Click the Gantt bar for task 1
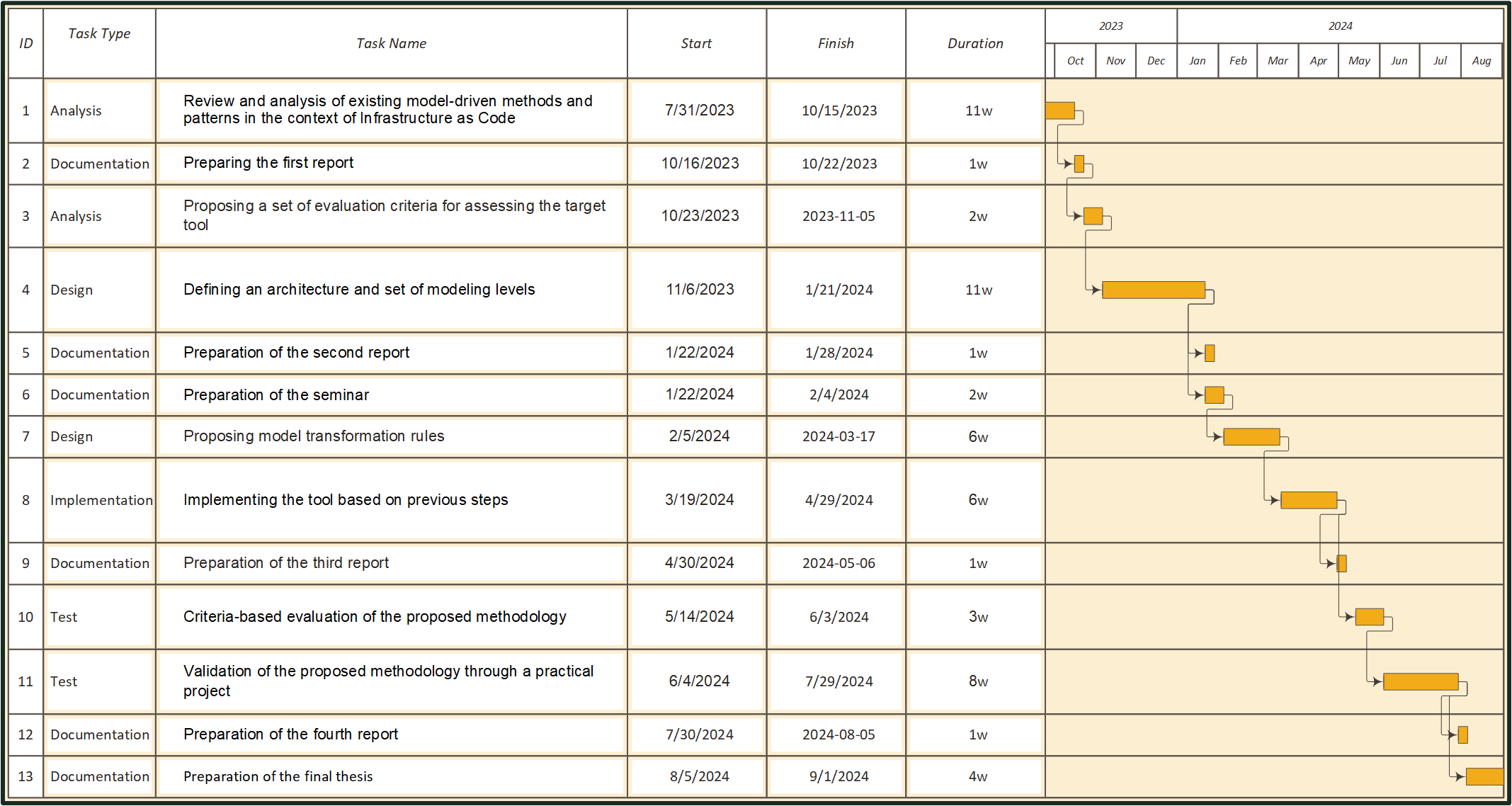Image resolution: width=1512 pixels, height=806 pixels. click(x=1059, y=110)
